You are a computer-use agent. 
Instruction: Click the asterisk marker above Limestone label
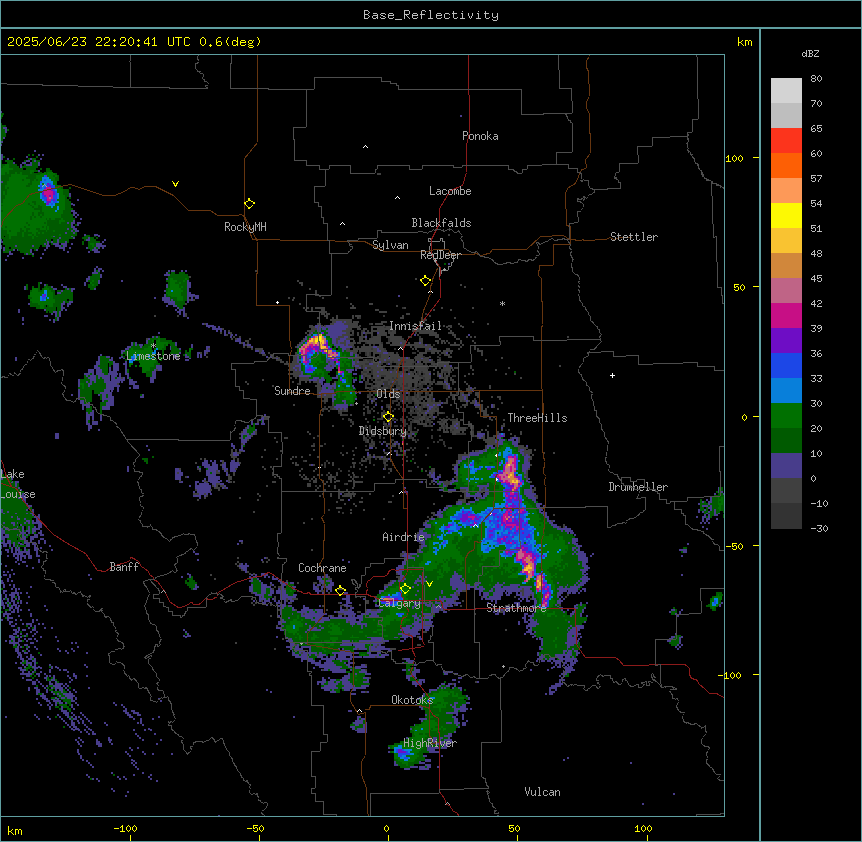tap(153, 345)
